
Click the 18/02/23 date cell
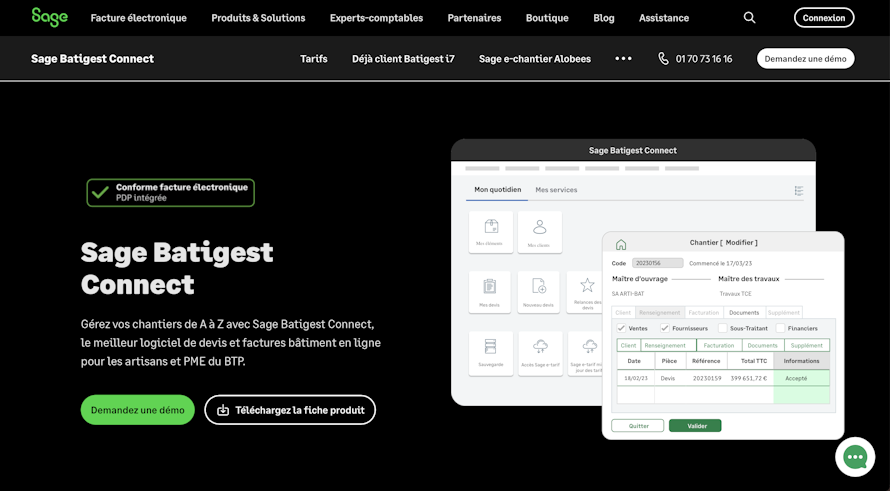(636, 378)
